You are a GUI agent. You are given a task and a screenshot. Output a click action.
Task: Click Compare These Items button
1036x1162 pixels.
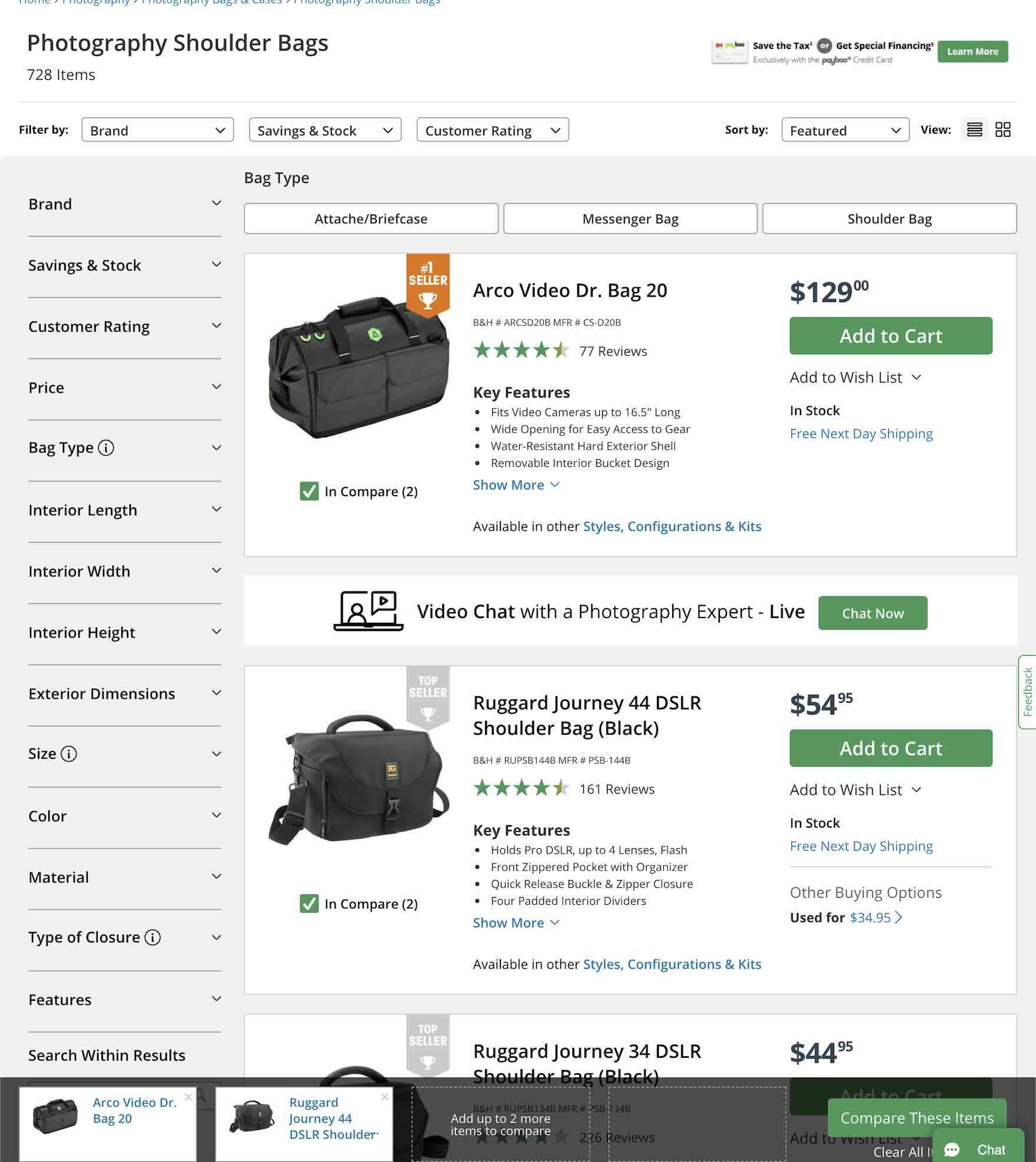tap(917, 1117)
